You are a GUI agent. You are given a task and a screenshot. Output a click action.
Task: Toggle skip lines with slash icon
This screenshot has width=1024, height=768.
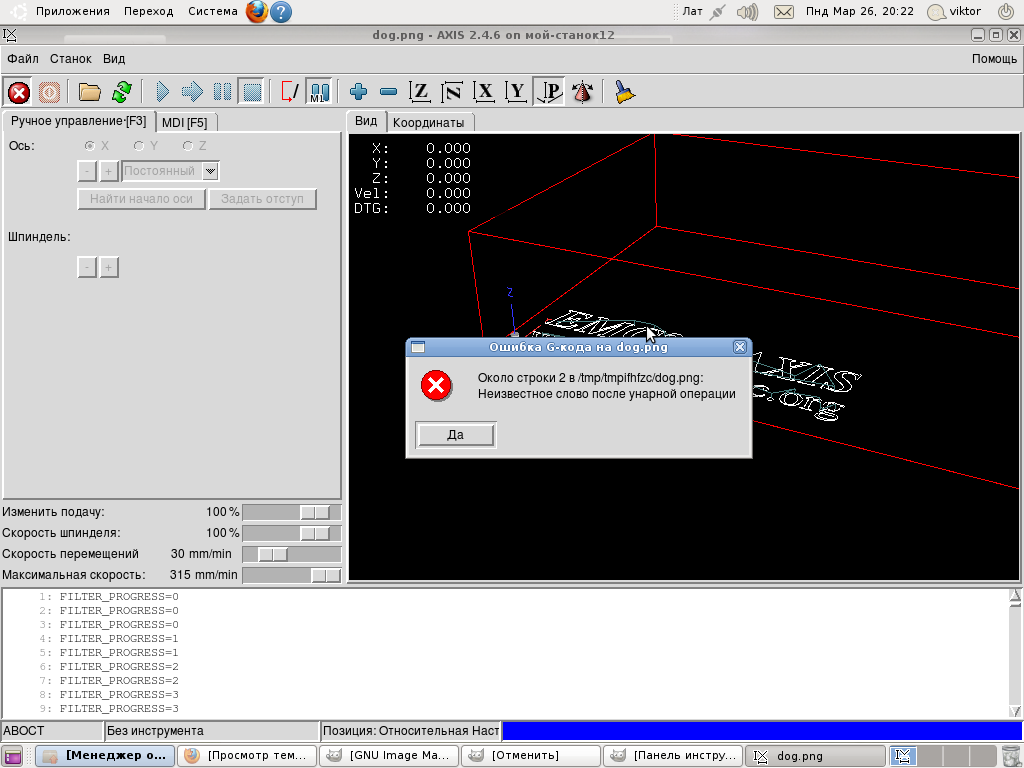click(x=289, y=92)
